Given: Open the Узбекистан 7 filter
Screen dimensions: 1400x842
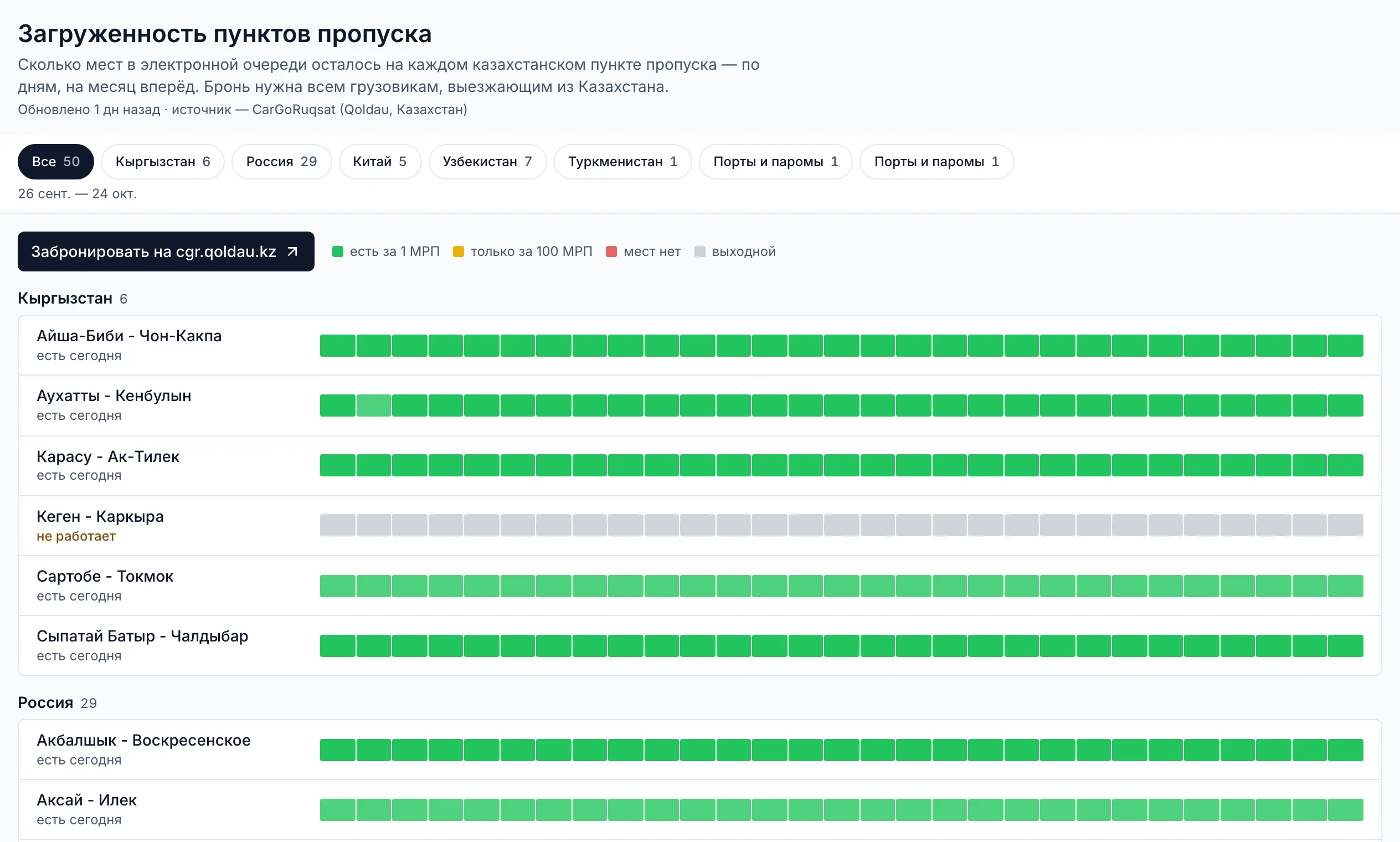Looking at the screenshot, I should tap(487, 162).
